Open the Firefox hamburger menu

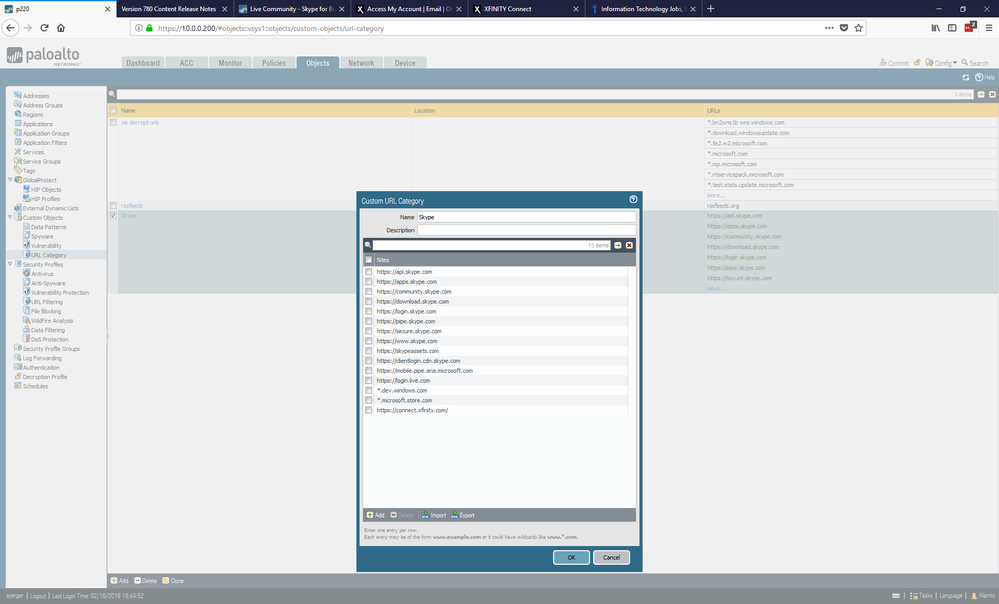(x=989, y=27)
